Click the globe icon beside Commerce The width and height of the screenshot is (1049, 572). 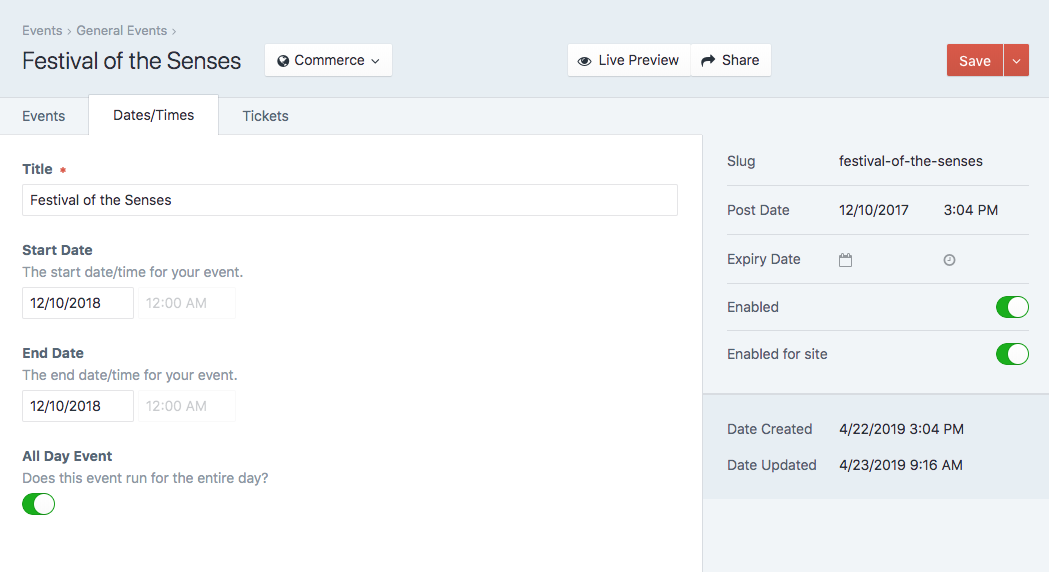point(283,61)
